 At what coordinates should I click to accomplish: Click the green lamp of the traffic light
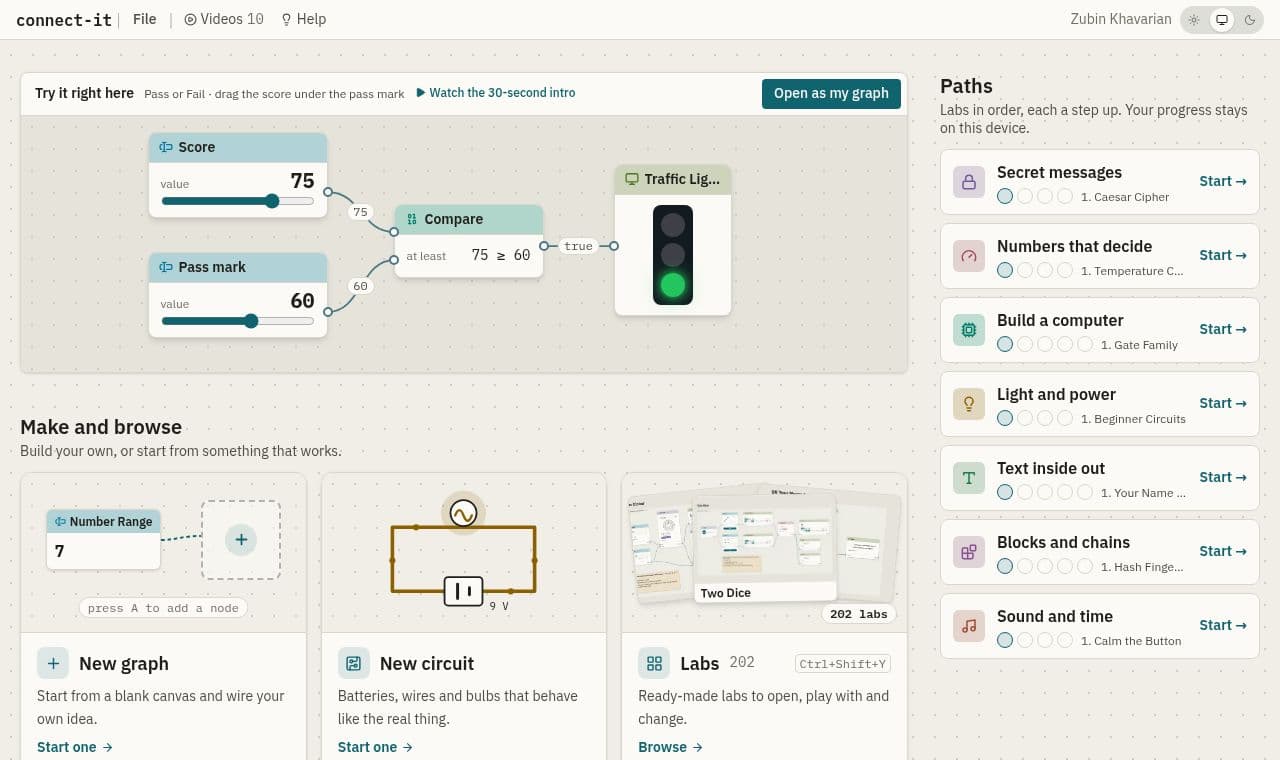point(673,286)
